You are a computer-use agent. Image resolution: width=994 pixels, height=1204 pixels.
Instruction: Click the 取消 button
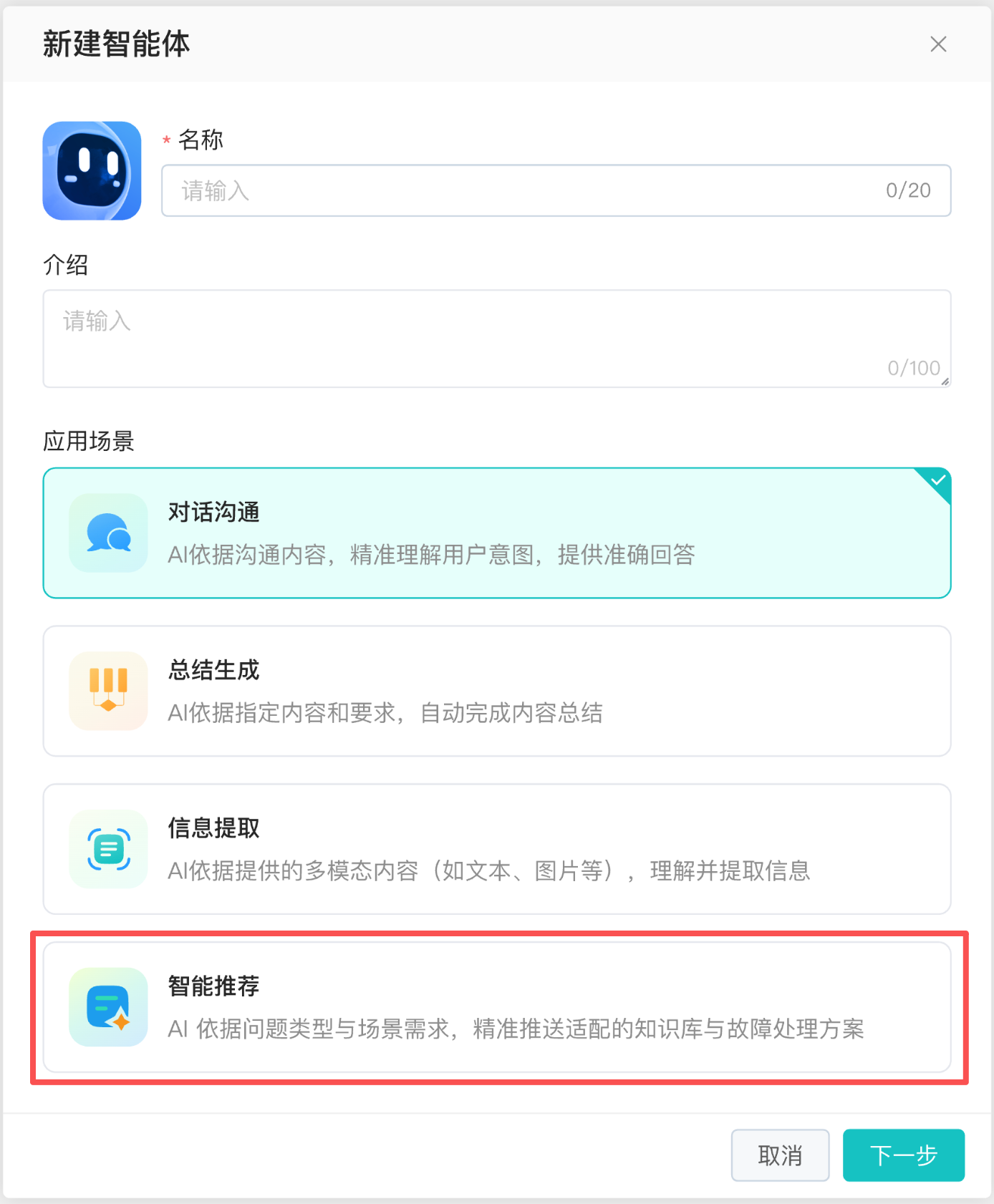780,1155
